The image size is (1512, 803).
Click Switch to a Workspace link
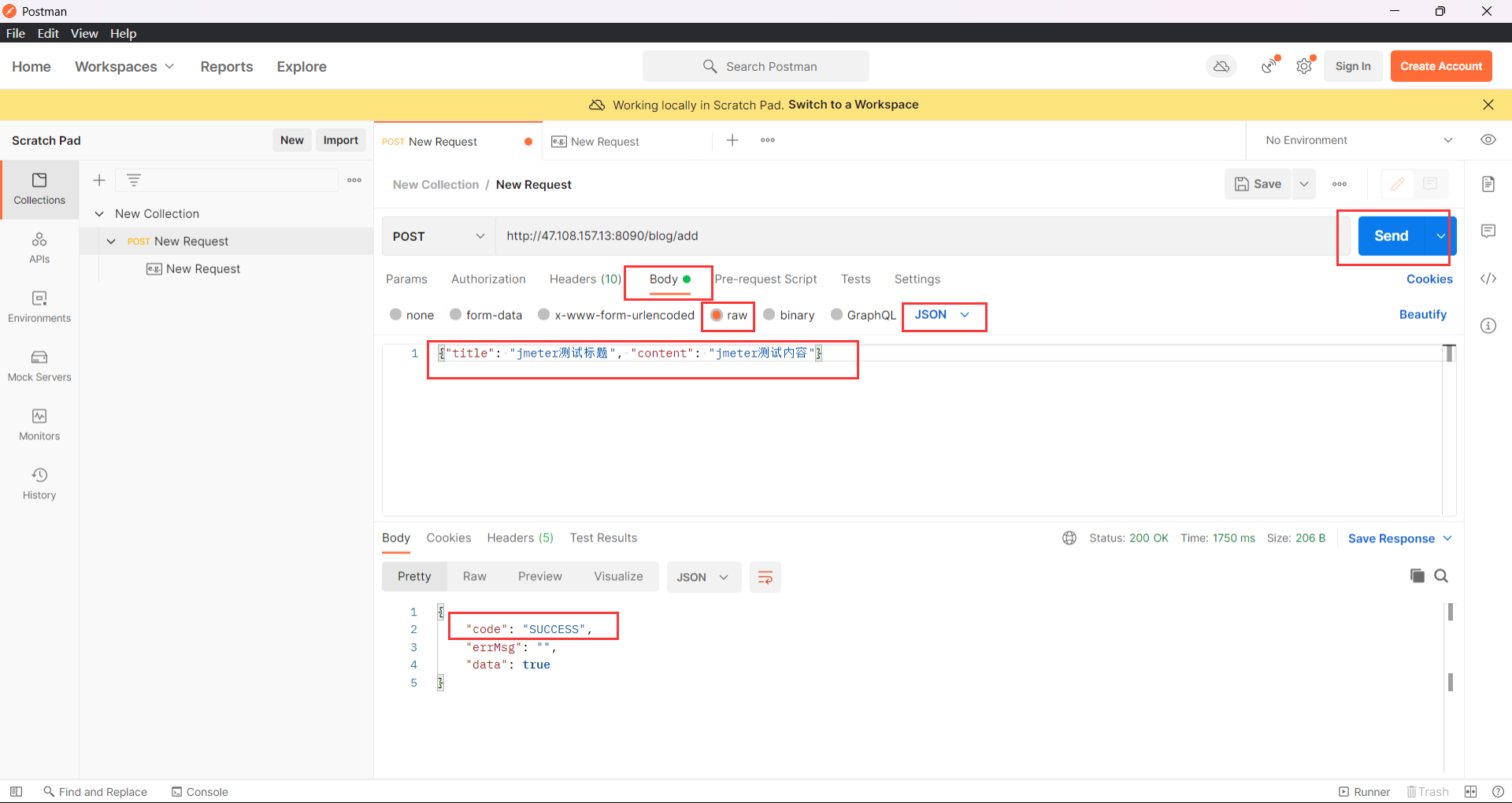(854, 105)
